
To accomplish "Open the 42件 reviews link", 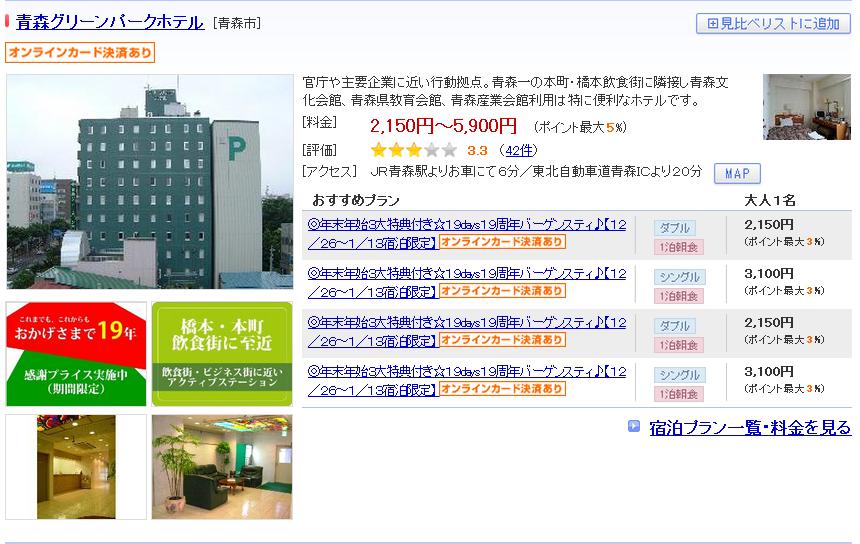I will (518, 150).
